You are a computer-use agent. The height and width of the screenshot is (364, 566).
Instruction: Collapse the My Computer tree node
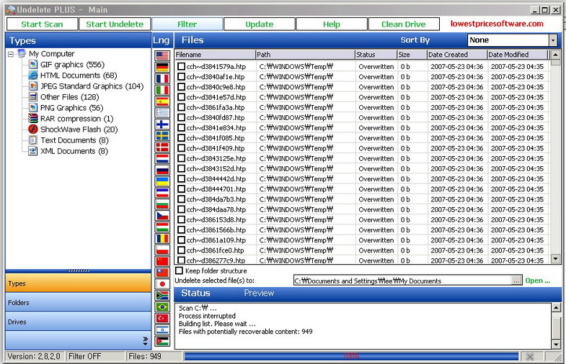coord(11,54)
